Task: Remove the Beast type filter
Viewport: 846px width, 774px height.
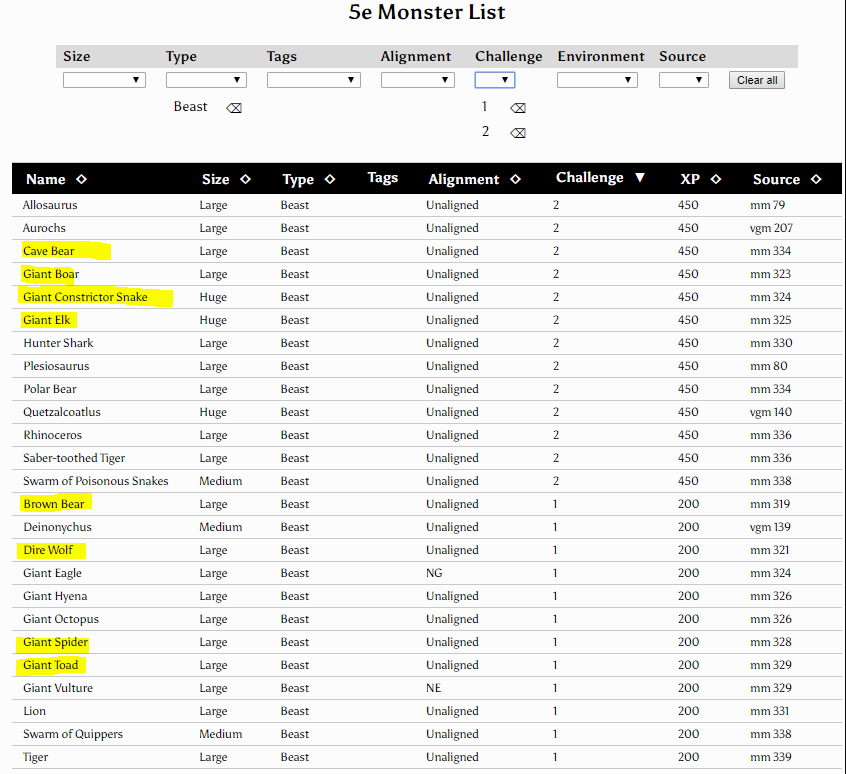Action: coord(234,108)
